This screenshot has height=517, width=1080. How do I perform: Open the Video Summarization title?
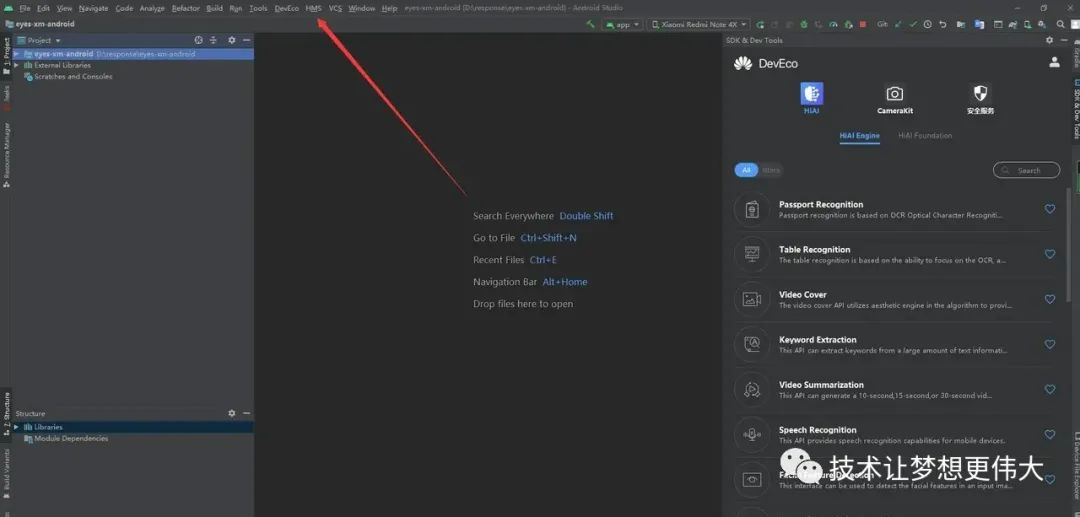(x=821, y=385)
